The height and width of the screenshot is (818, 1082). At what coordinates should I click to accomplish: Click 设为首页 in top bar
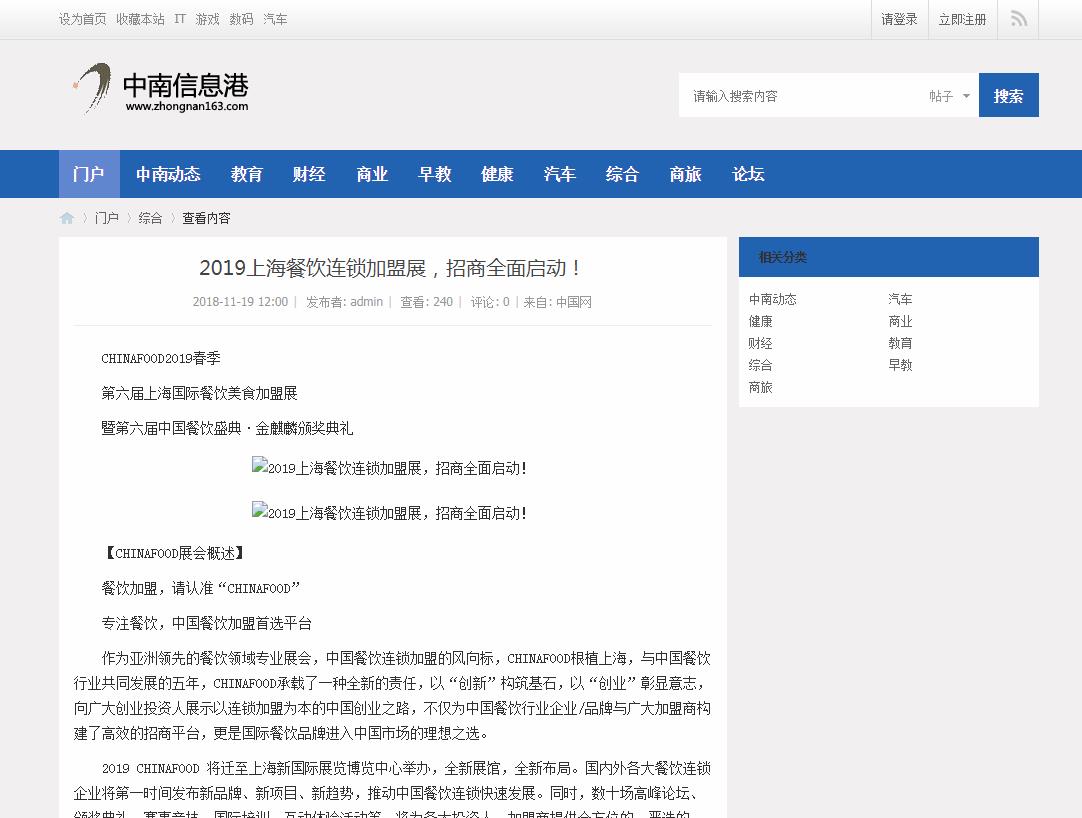point(83,19)
